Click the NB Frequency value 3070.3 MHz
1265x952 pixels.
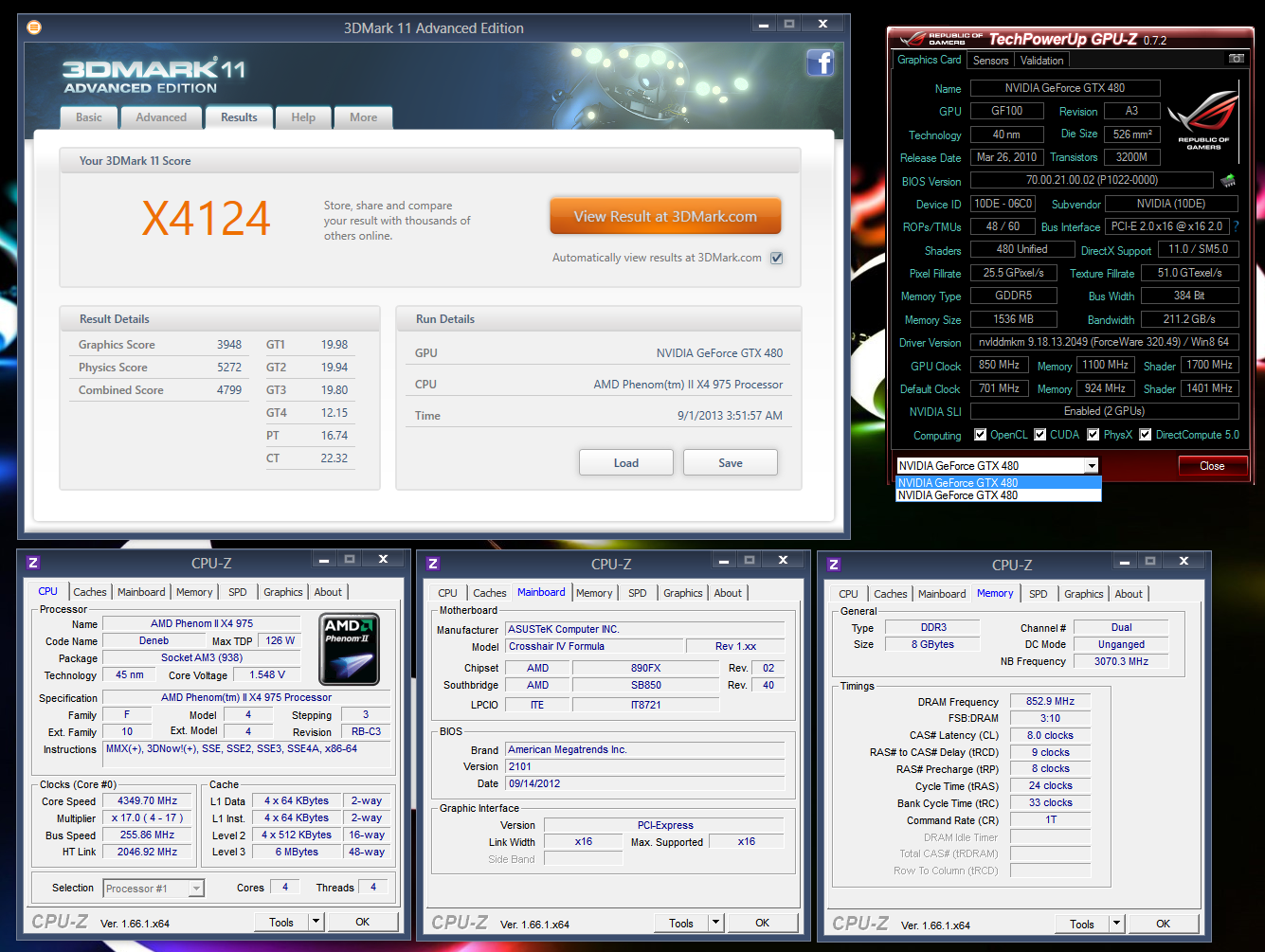pos(1121,661)
